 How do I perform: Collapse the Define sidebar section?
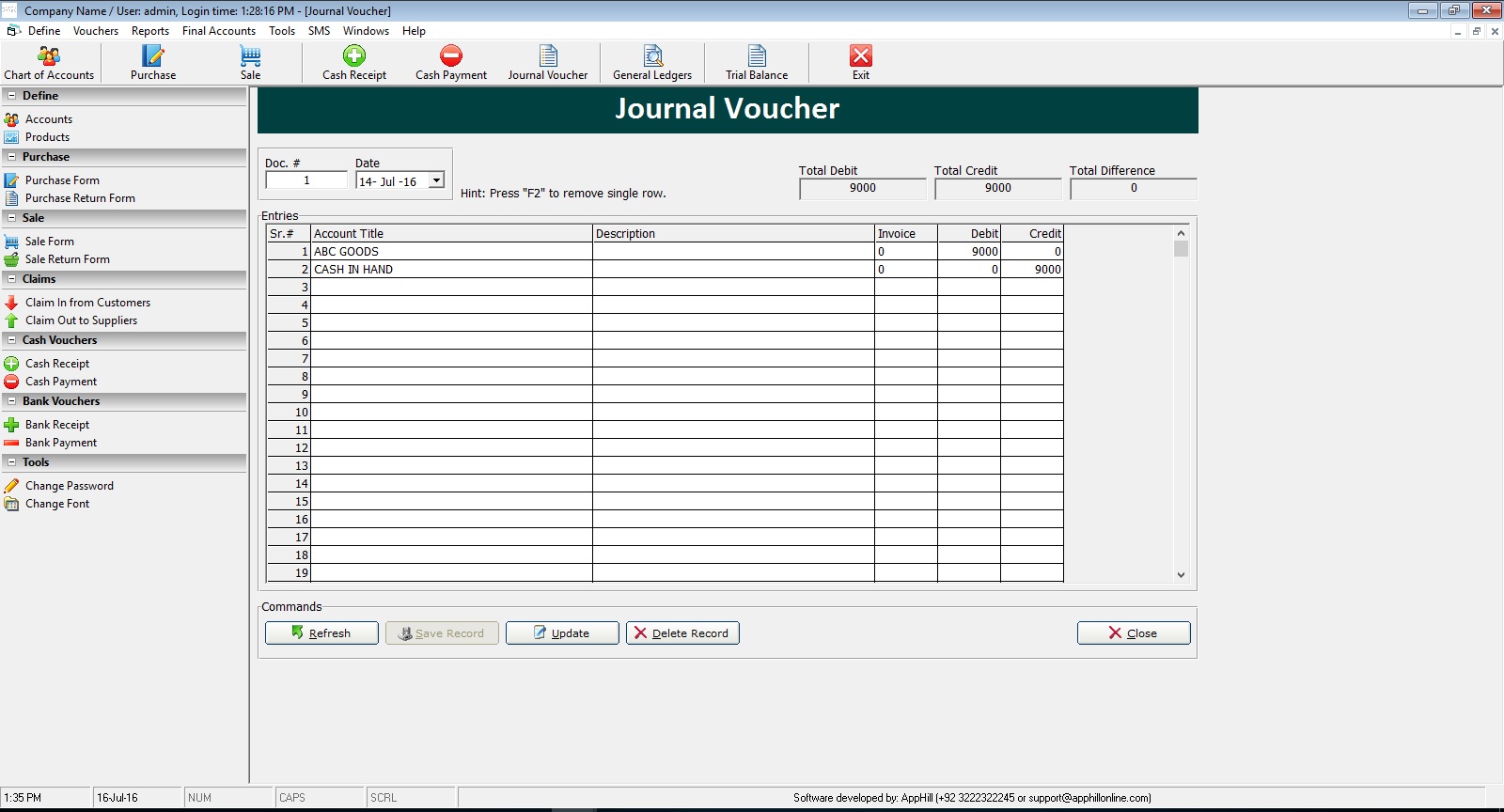coord(11,96)
